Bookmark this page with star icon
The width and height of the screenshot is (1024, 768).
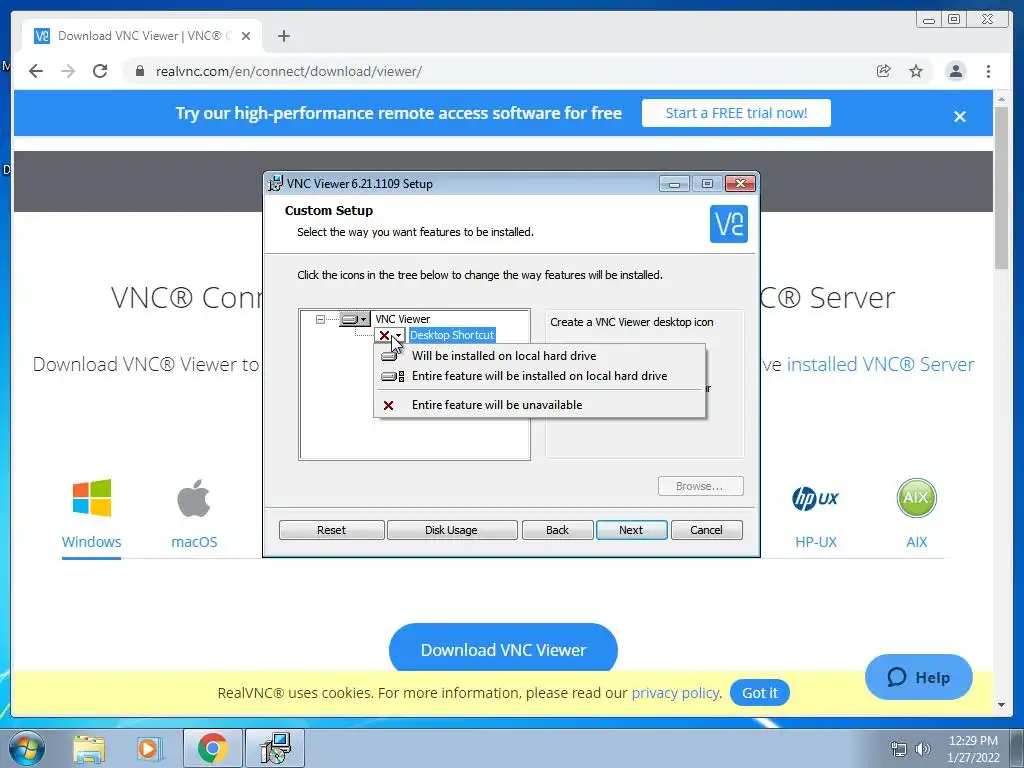[916, 71]
